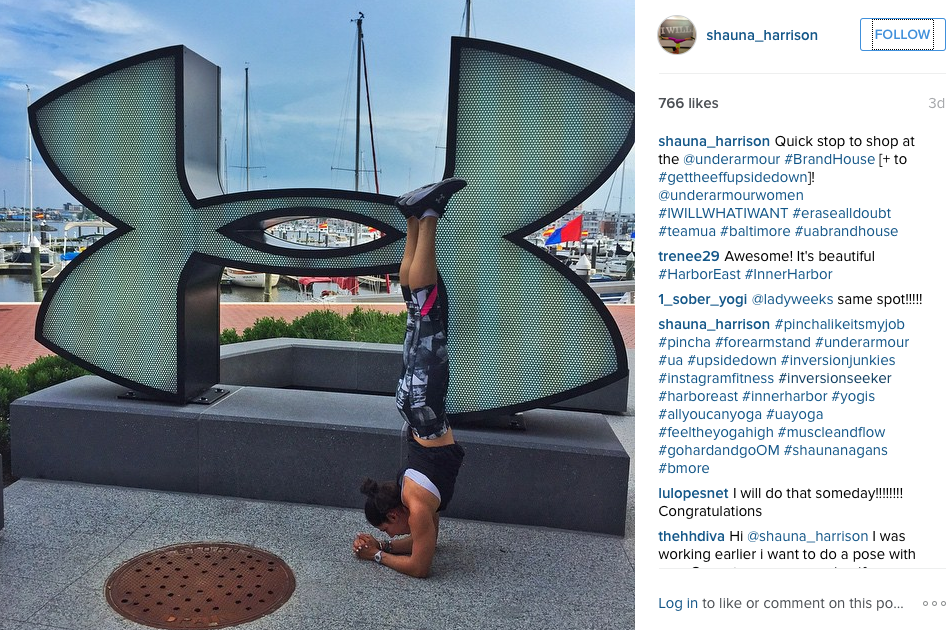Click the Log in link

(678, 603)
